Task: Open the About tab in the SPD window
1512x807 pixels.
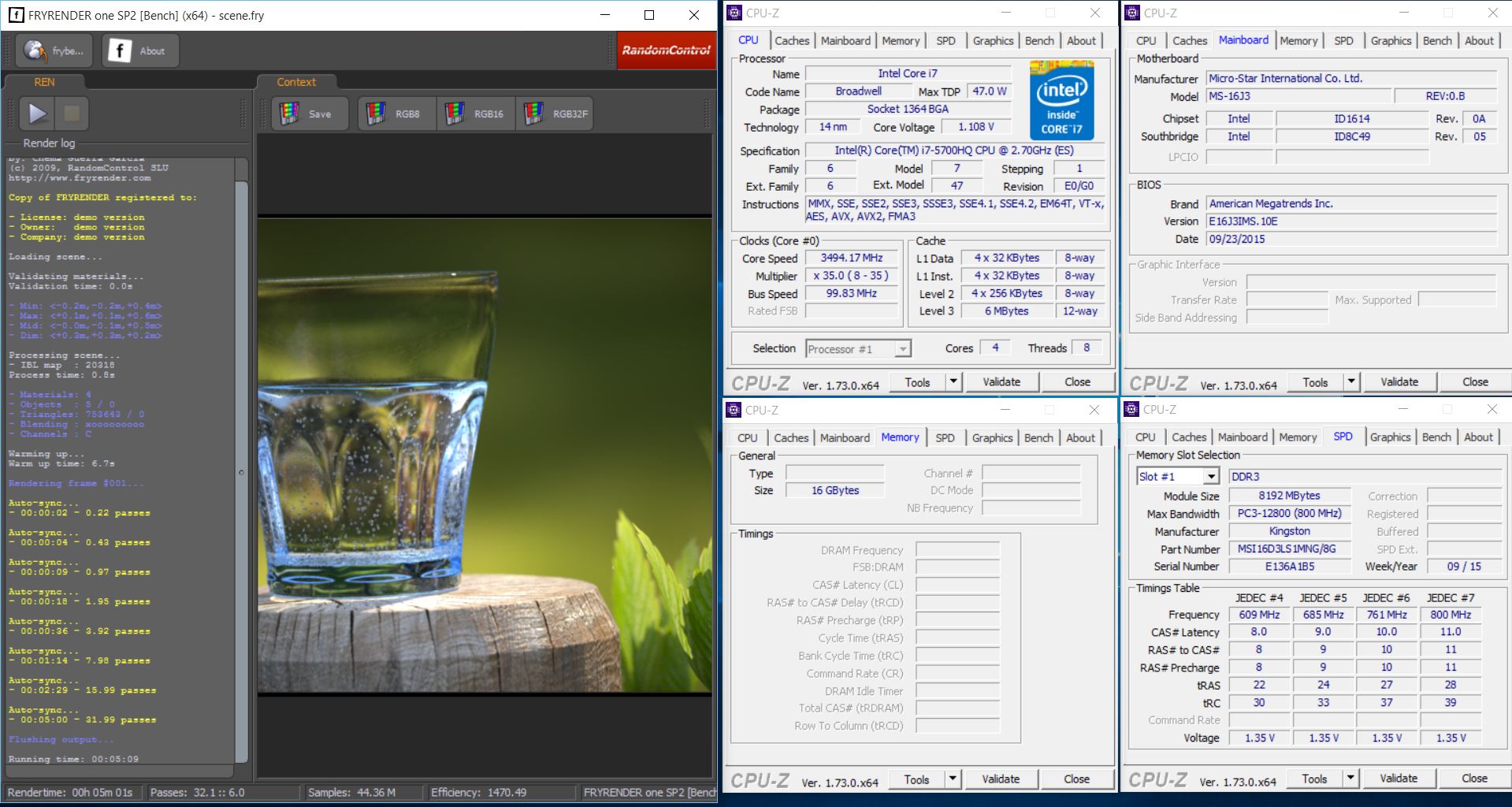Action: coord(1478,437)
